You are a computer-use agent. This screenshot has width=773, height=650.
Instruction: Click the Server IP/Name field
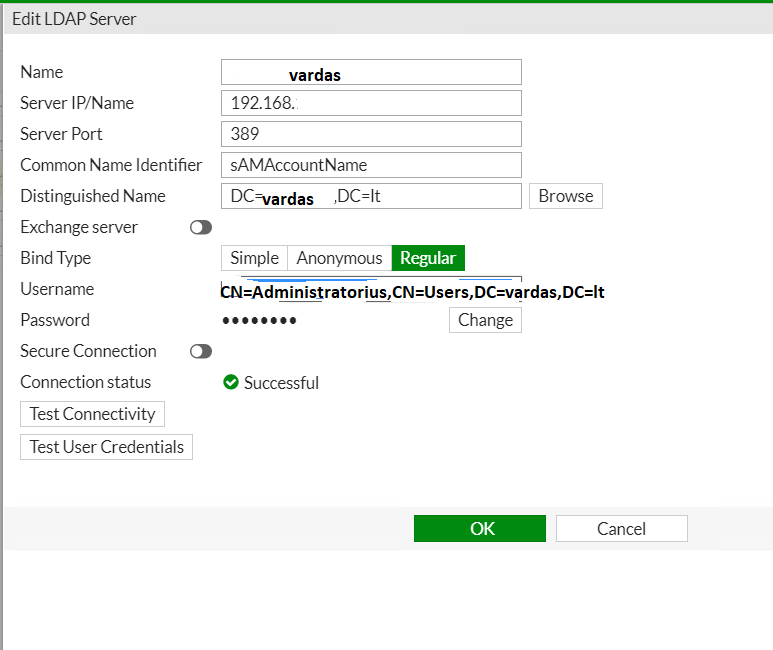(x=371, y=103)
